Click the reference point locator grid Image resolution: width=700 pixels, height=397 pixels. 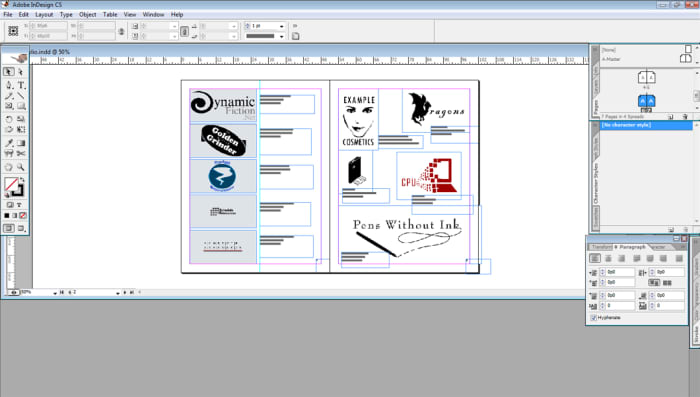click(x=13, y=31)
